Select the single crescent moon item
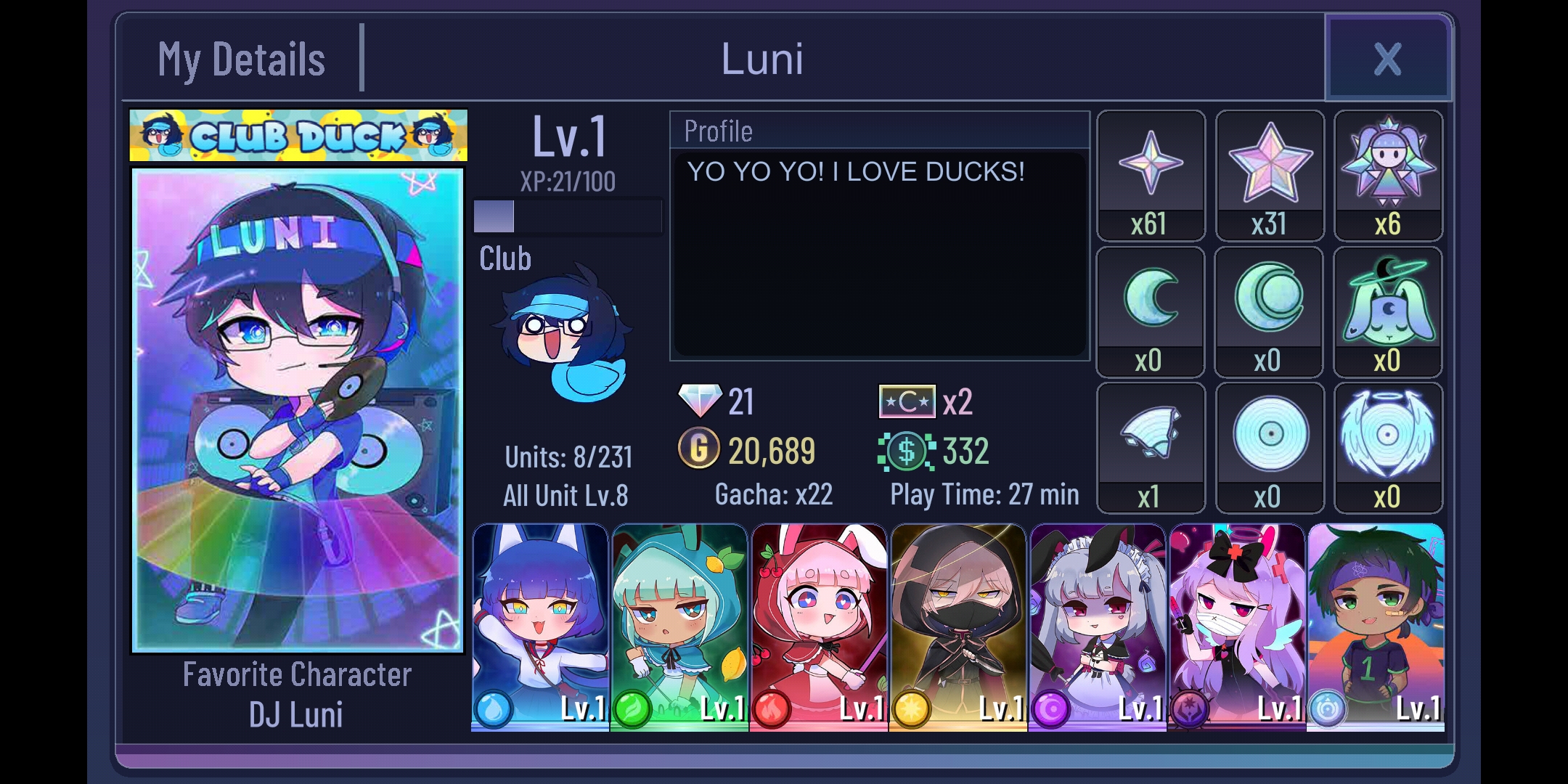1568x784 pixels. point(1151,311)
